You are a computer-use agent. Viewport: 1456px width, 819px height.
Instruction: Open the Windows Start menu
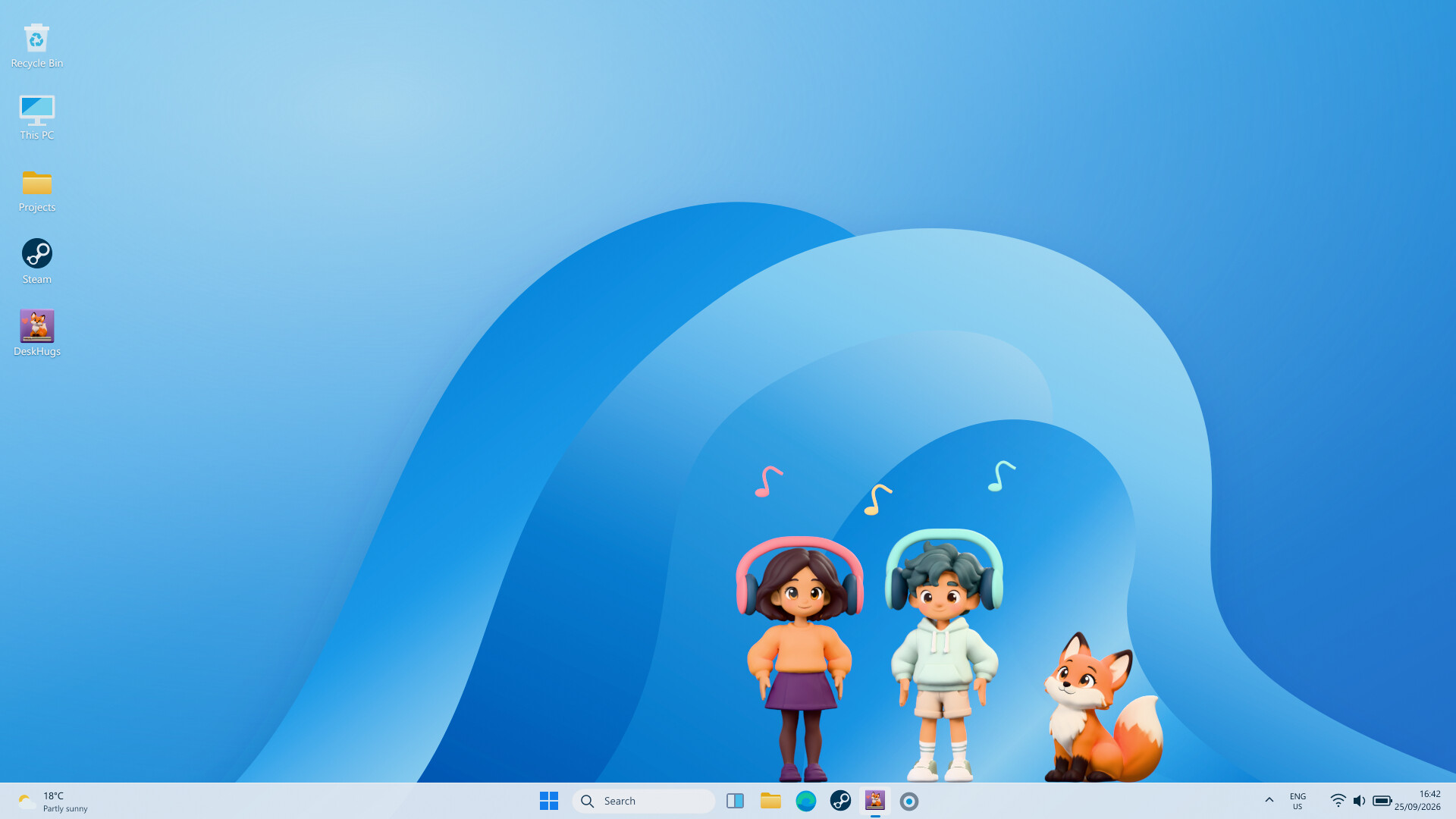point(549,801)
